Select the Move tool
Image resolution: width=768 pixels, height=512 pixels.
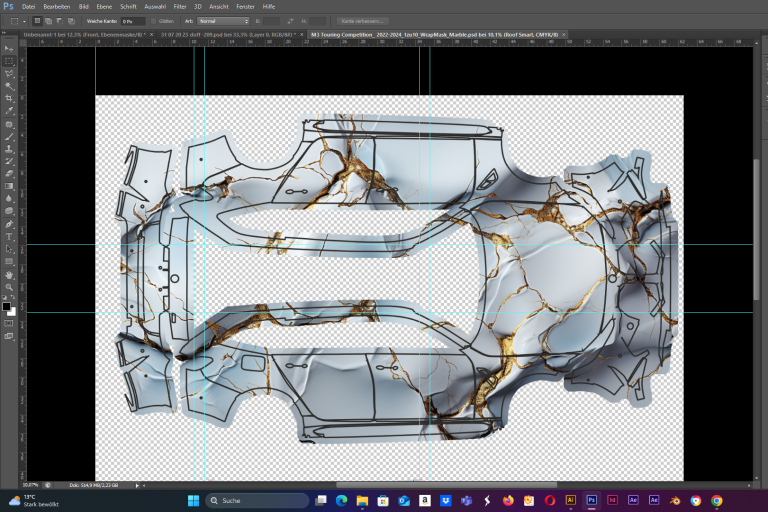[x=9, y=49]
